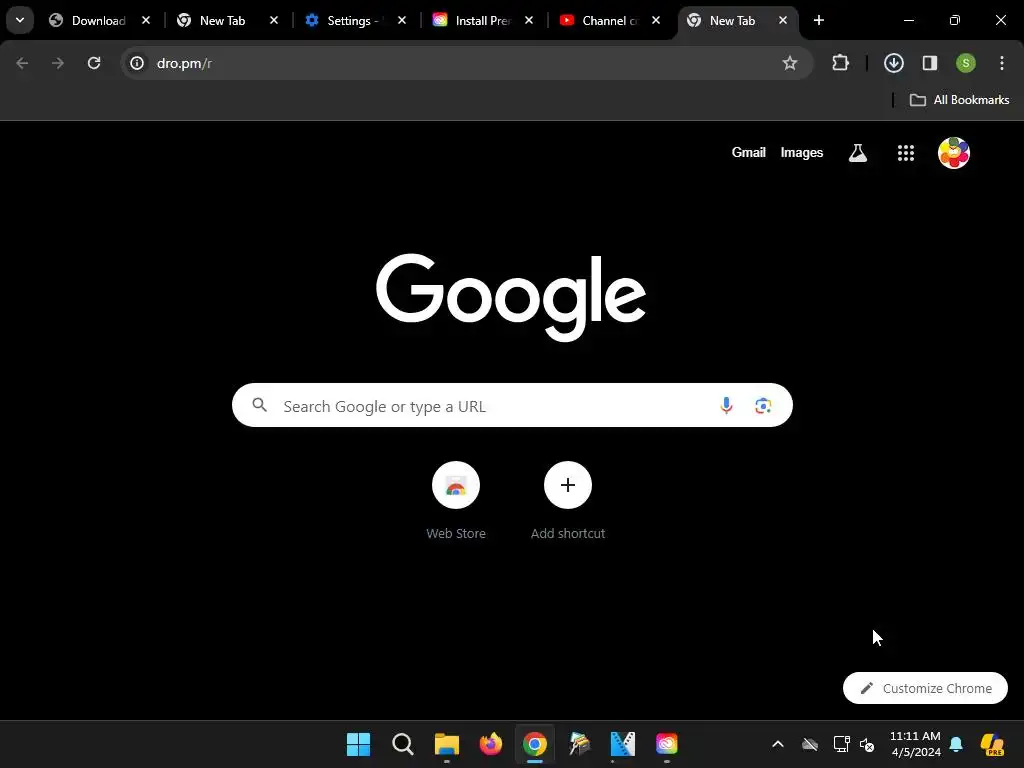View site information icon in address bar

click(136, 63)
